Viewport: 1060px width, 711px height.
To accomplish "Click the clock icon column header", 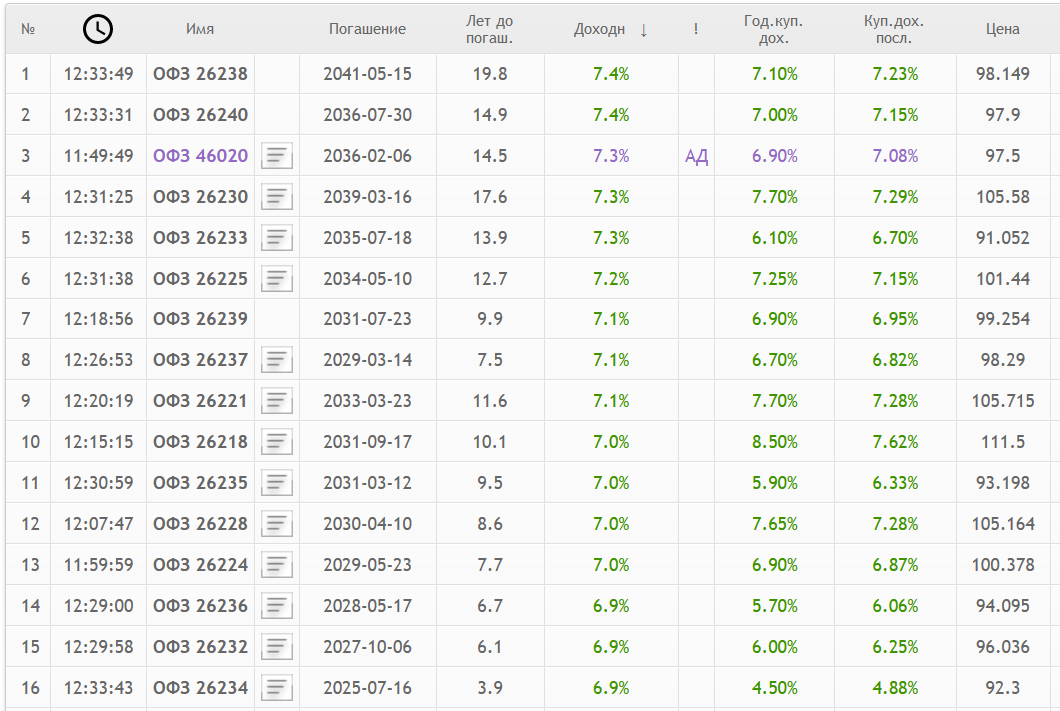I will (x=98, y=29).
